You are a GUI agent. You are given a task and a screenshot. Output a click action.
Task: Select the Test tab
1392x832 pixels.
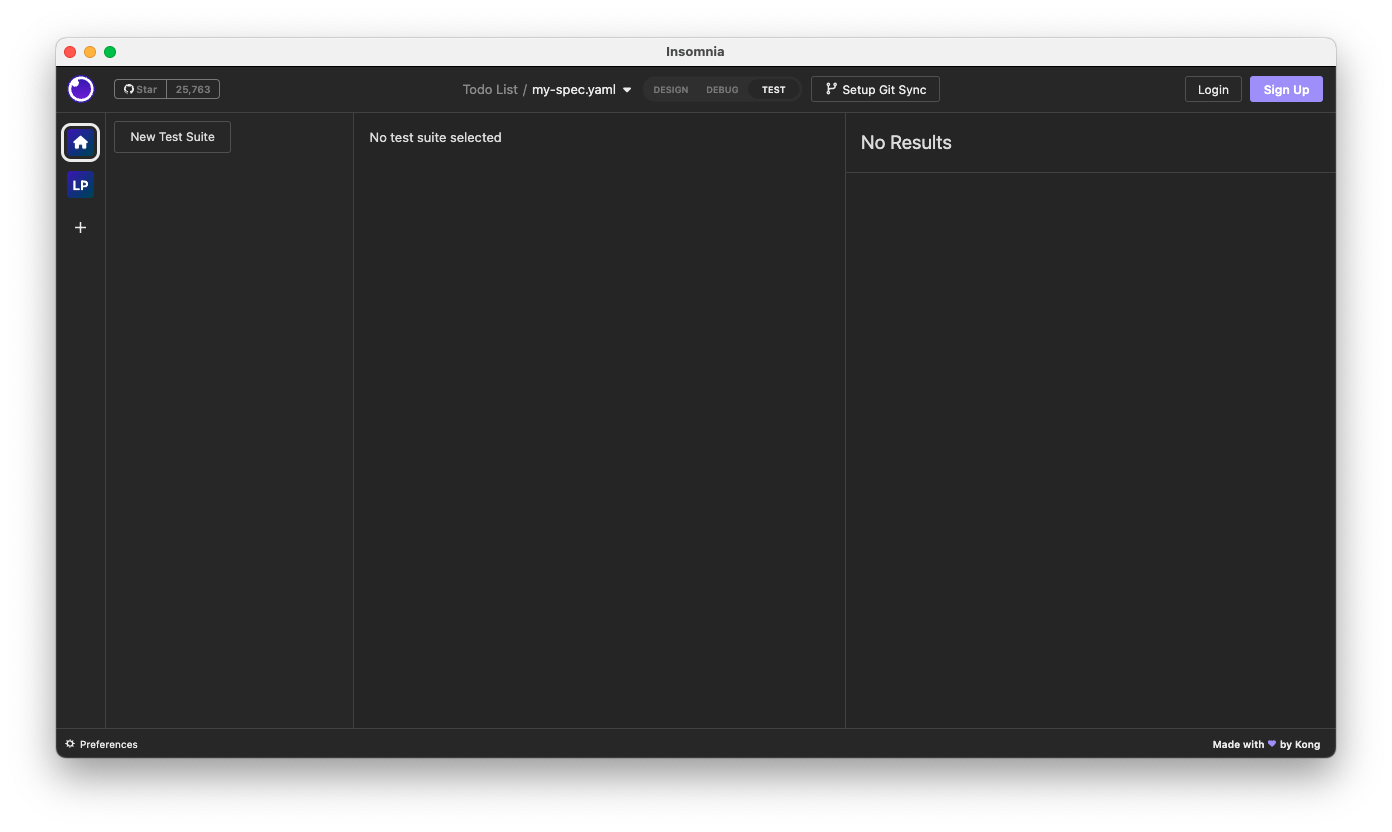click(x=774, y=90)
